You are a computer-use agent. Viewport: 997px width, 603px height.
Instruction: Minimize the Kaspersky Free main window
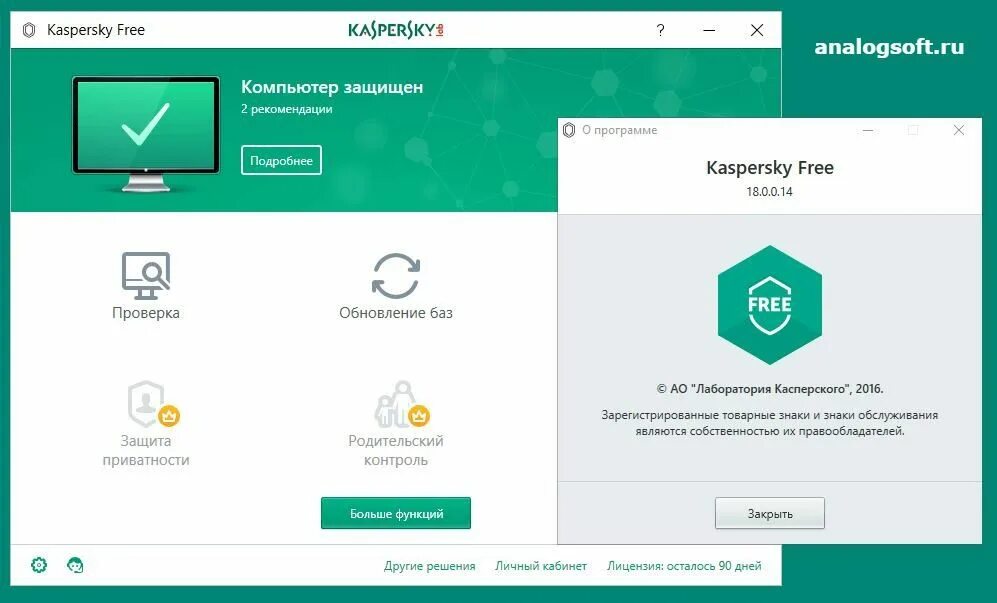pyautogui.click(x=710, y=30)
